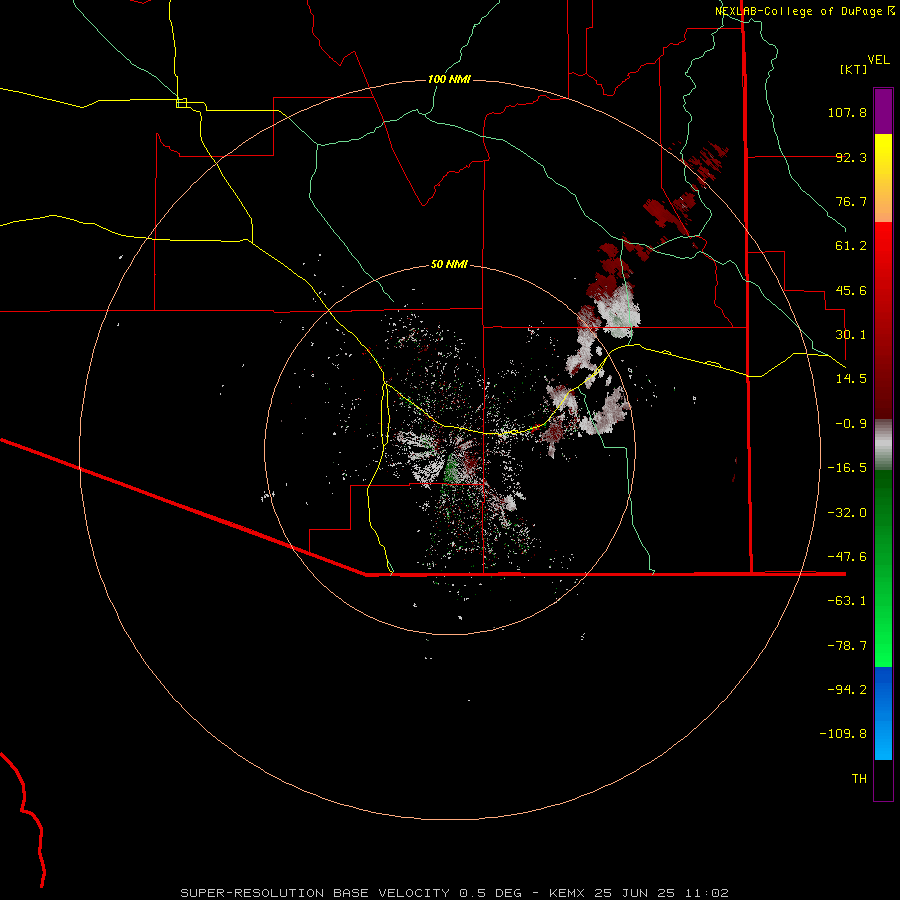The height and width of the screenshot is (900, 900).
Task: Click the [KT] units label
Action: tap(853, 69)
